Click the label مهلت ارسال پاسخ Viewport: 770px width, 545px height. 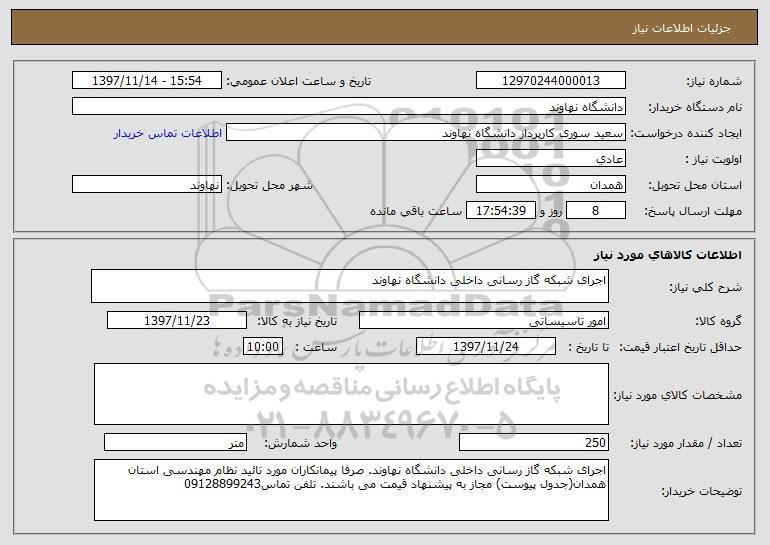(693, 212)
